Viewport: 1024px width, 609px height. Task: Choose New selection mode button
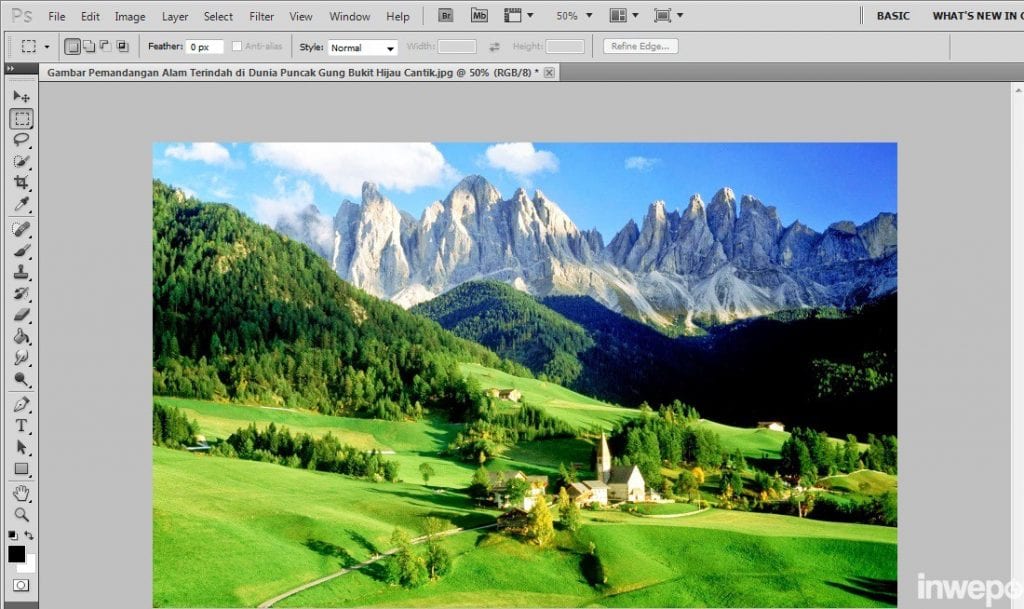pyautogui.click(x=72, y=46)
